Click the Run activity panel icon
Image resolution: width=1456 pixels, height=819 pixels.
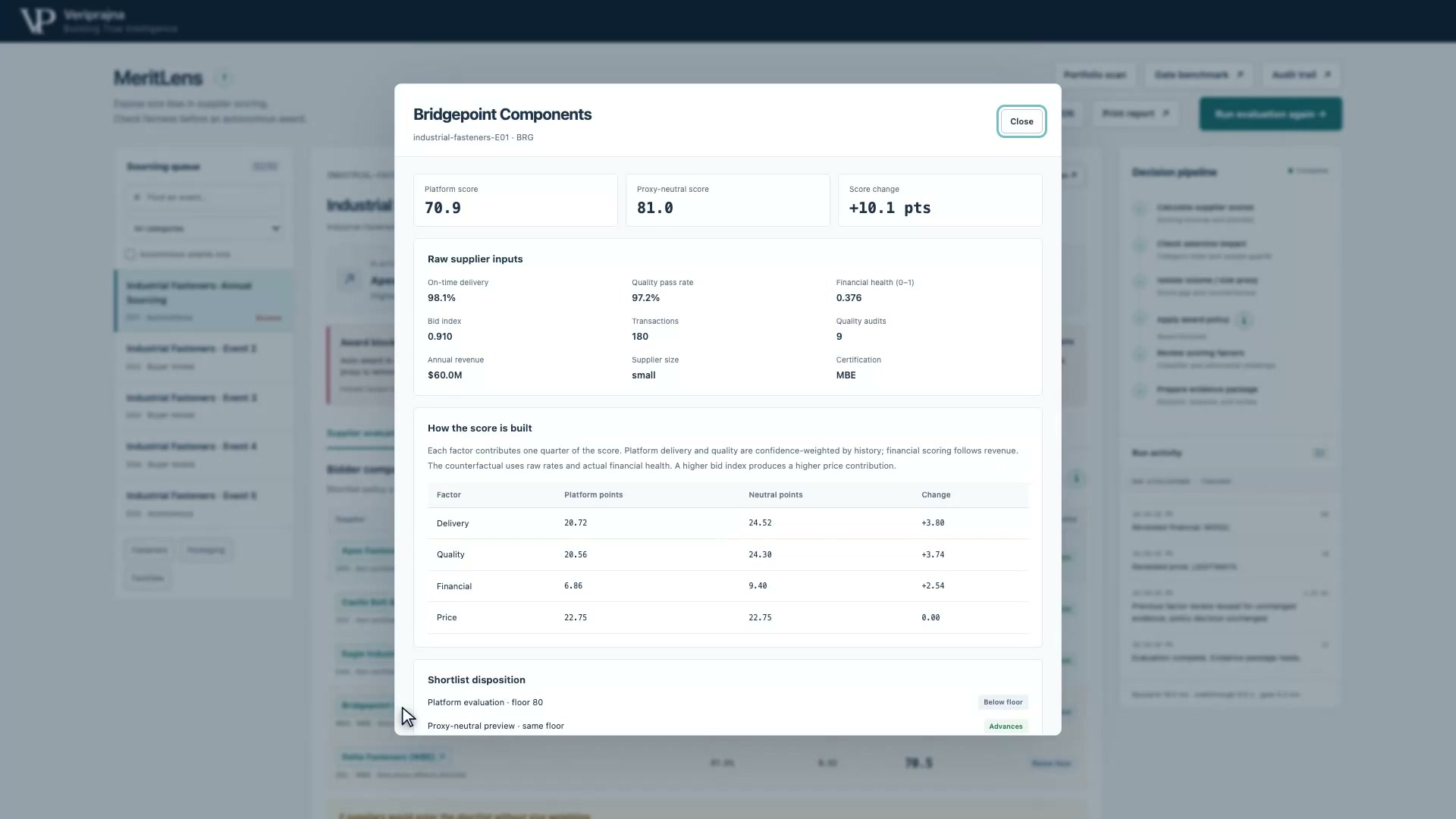[1319, 453]
